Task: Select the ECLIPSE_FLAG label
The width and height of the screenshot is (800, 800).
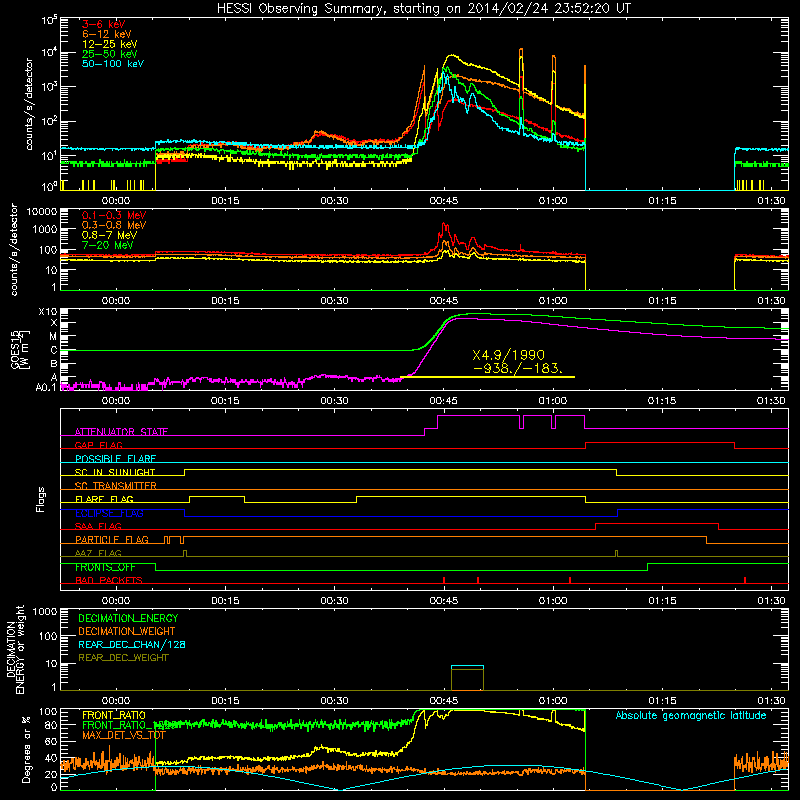Action: coord(109,513)
